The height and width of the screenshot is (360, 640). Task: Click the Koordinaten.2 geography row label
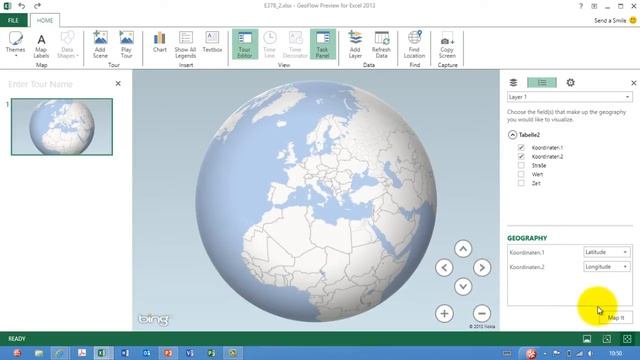tap(527, 267)
